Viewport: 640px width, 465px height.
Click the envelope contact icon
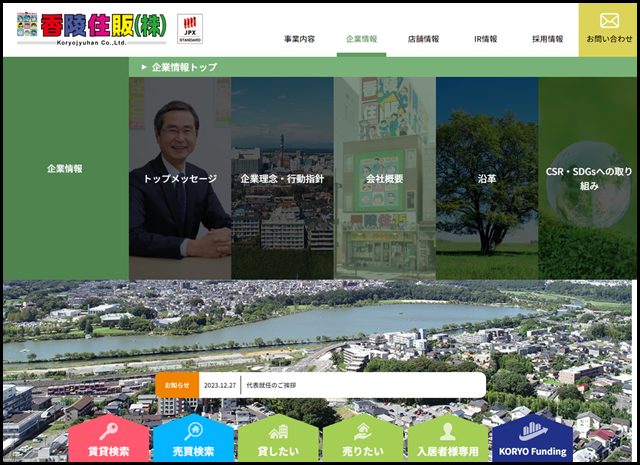(609, 20)
